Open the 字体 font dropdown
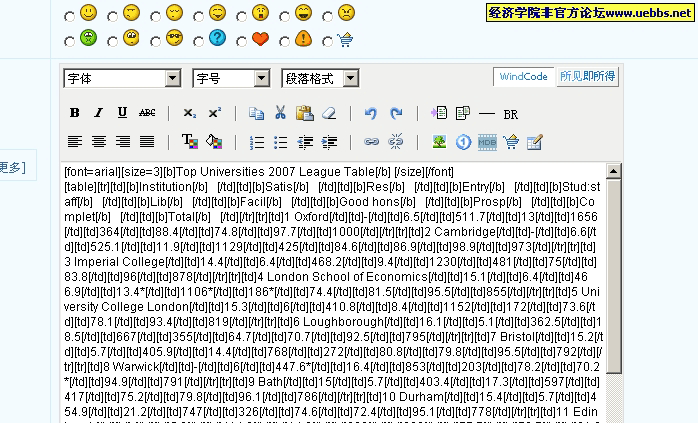Image resolution: width=698 pixels, height=423 pixels. tap(122, 78)
